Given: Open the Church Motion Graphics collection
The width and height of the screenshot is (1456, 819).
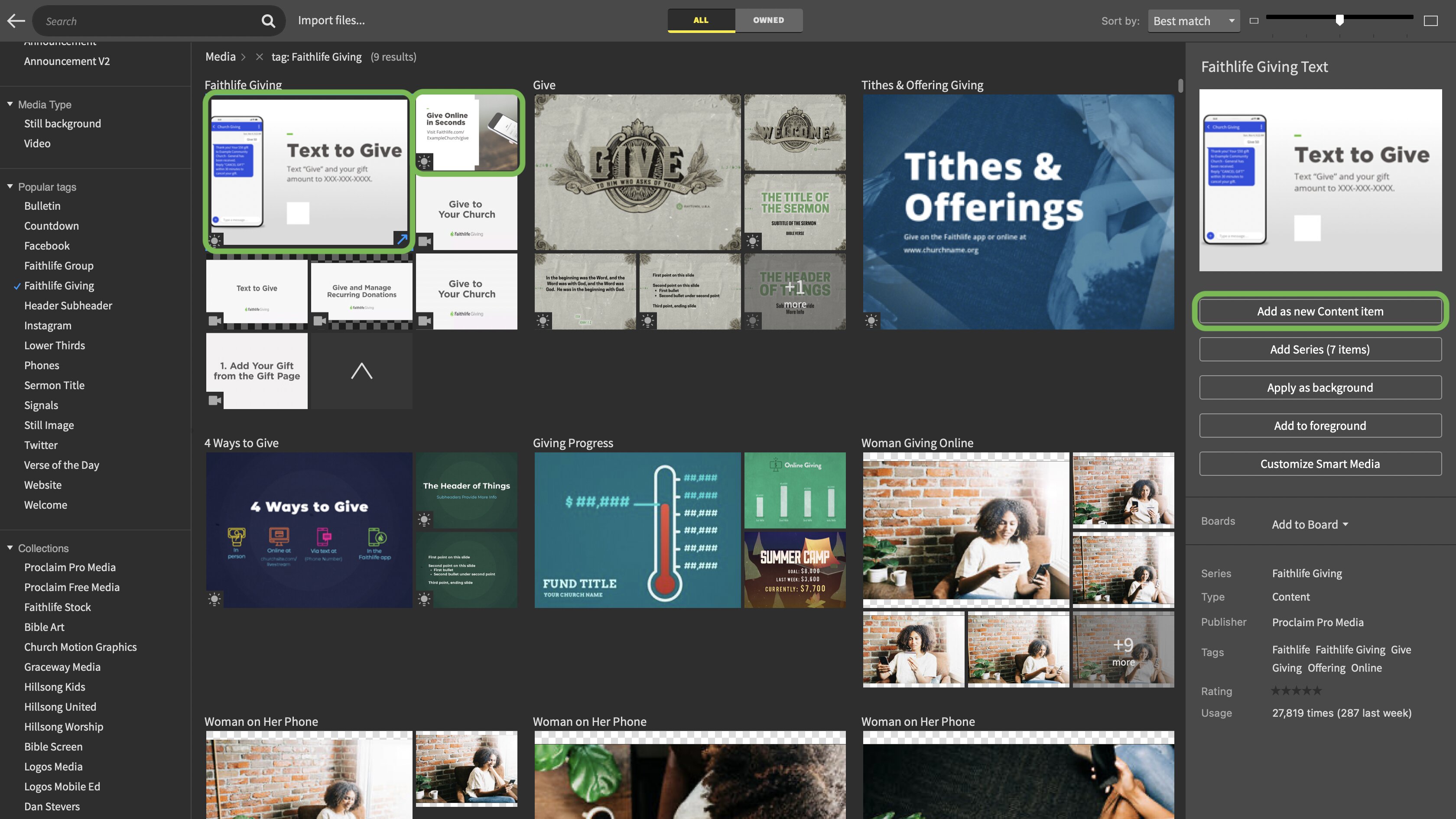Looking at the screenshot, I should coord(80,647).
